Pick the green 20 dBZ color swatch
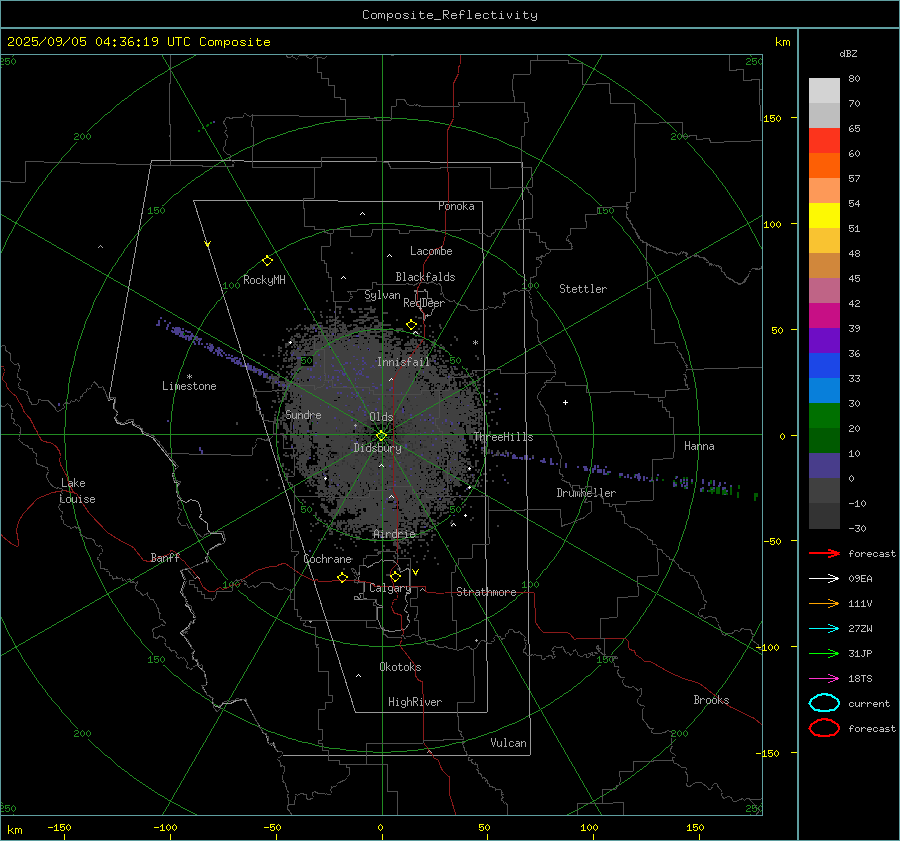The height and width of the screenshot is (841, 900). pos(824,416)
